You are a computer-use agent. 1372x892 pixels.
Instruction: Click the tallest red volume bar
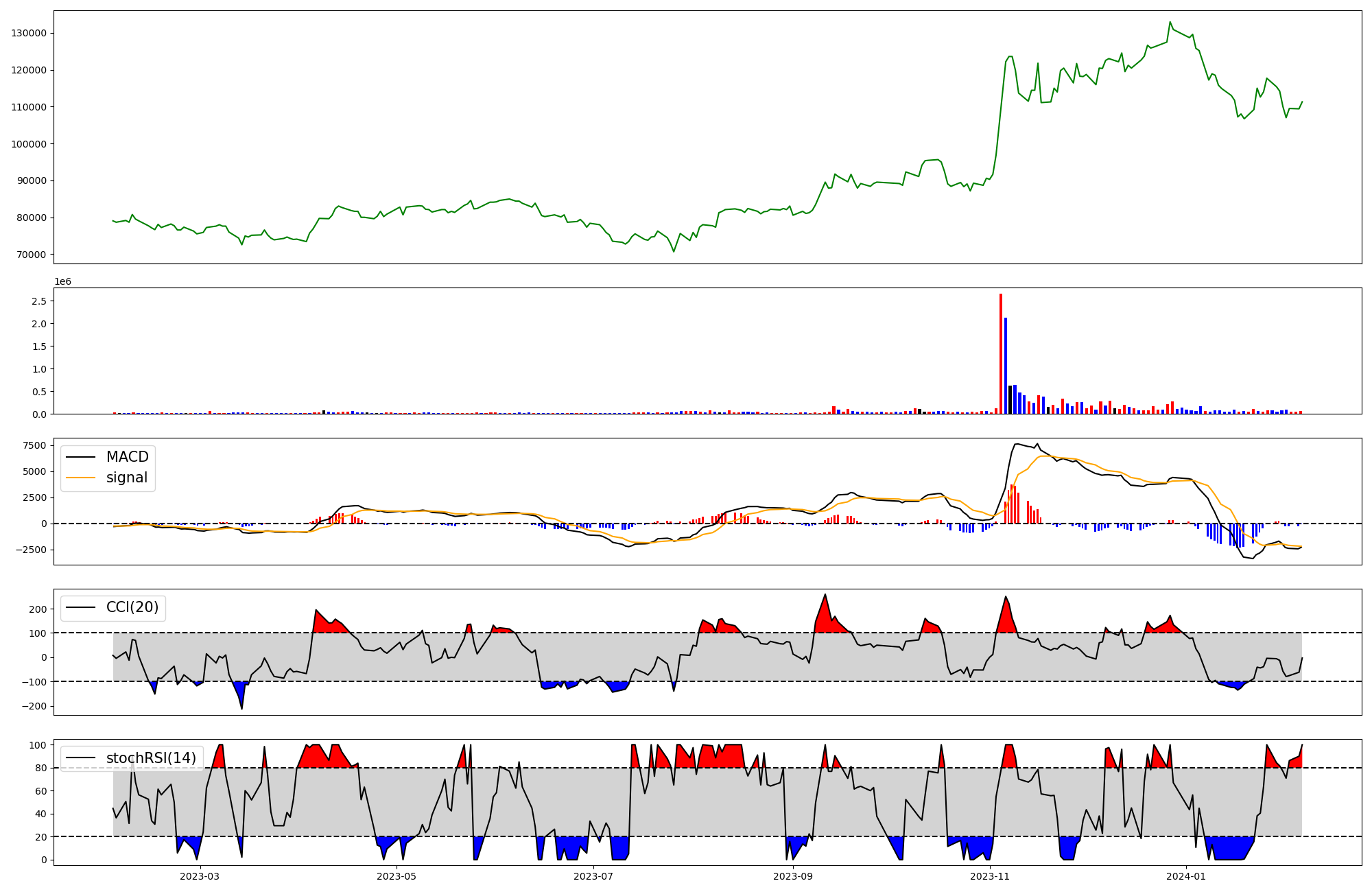pos(1001,354)
